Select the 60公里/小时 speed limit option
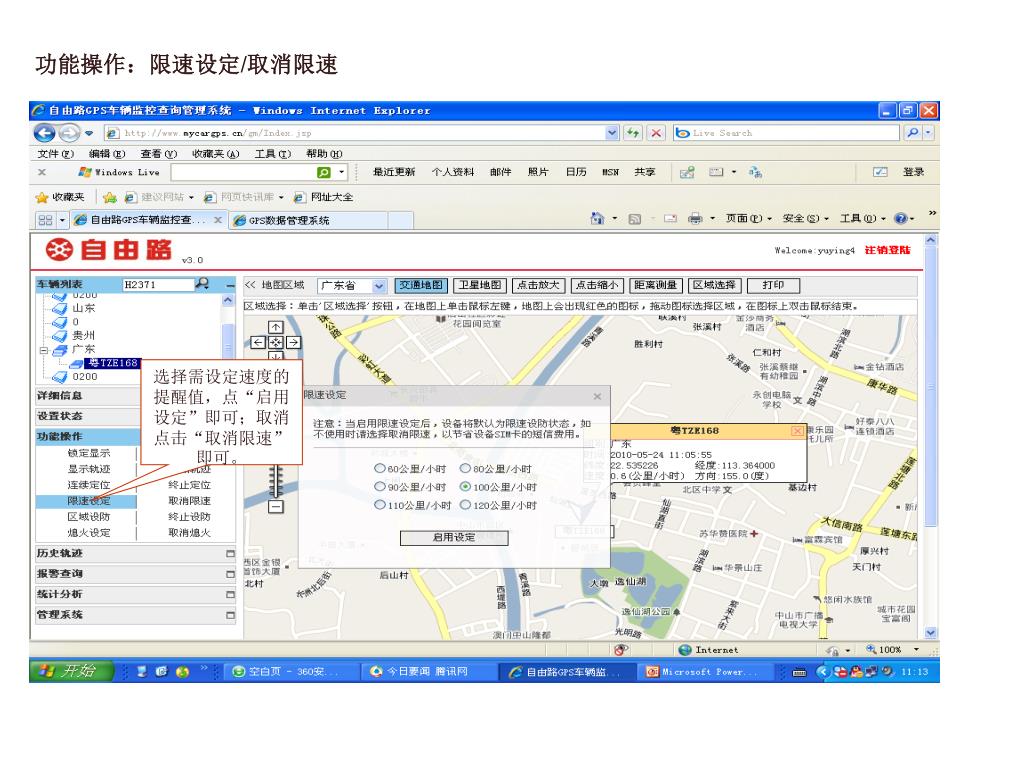 coord(380,468)
